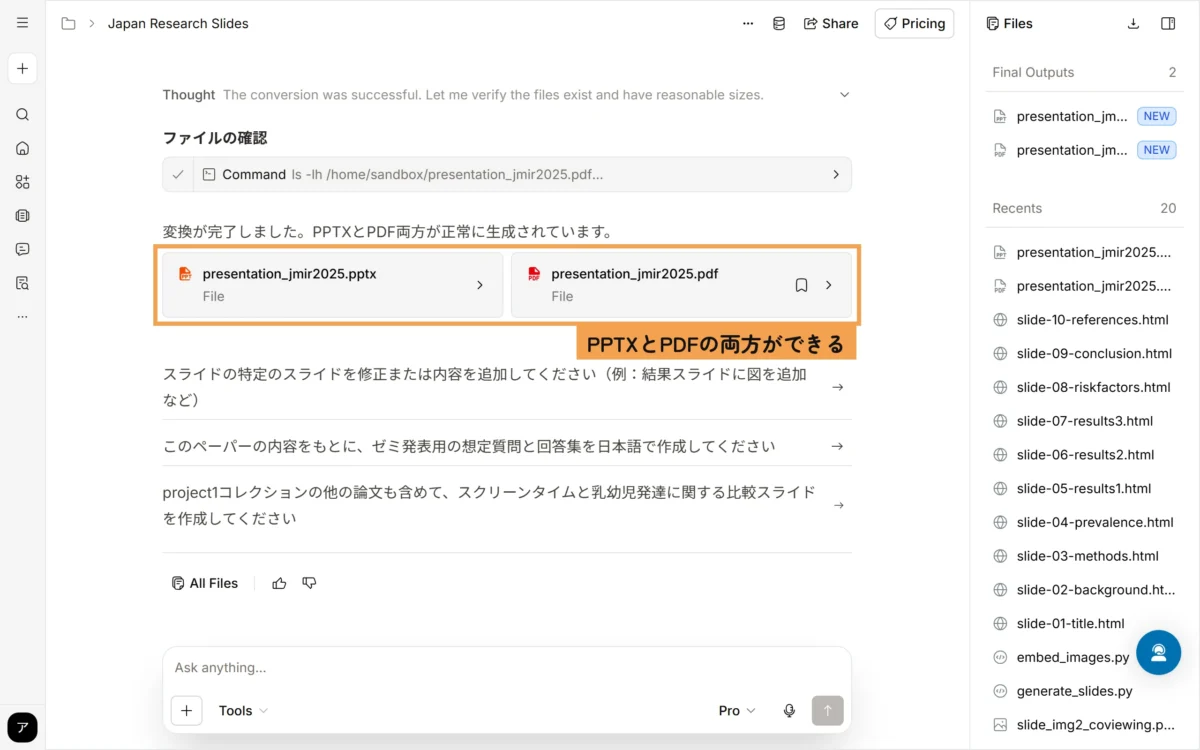The height and width of the screenshot is (750, 1200).
Task: Open slide-06-results2.html in Recents
Action: pyautogui.click(x=1085, y=455)
